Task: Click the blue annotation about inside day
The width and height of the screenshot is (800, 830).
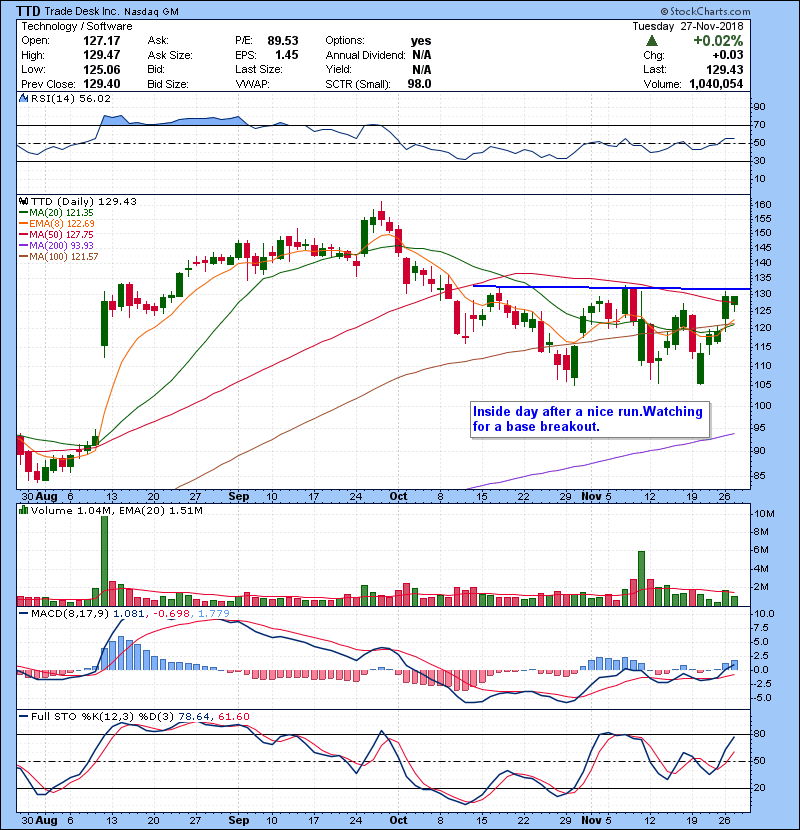Action: 588,419
